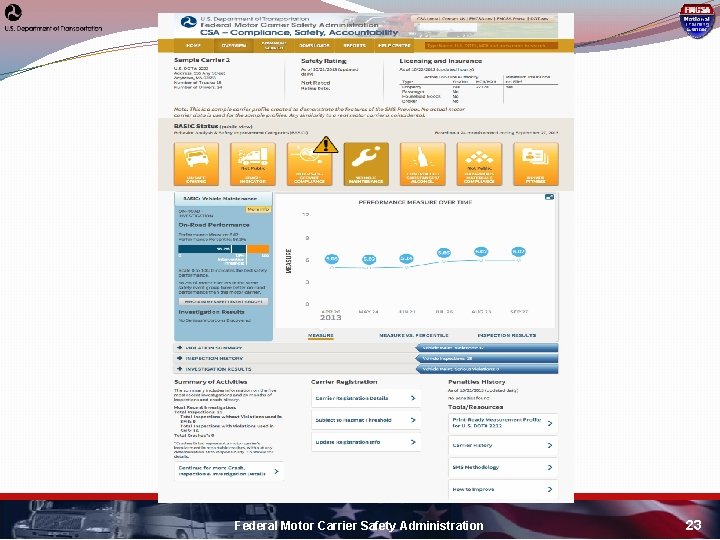
Task: Click the June data point bubble
Action: point(406,259)
